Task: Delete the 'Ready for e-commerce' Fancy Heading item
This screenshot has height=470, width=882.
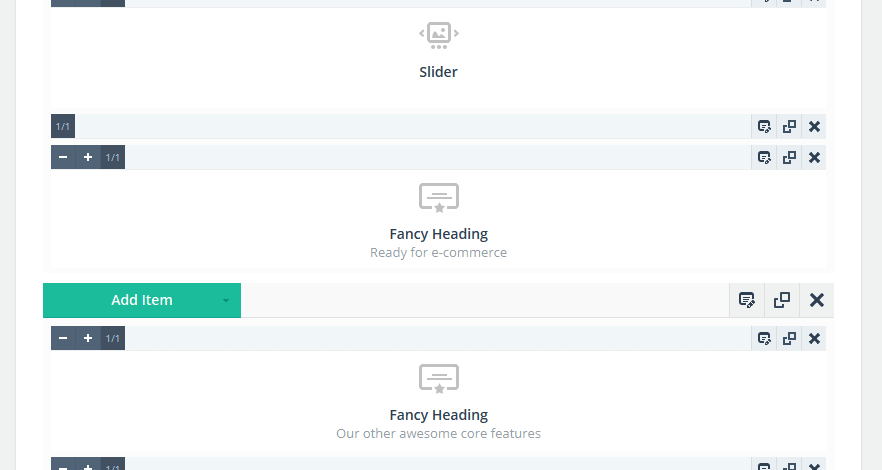Action: 814,157
